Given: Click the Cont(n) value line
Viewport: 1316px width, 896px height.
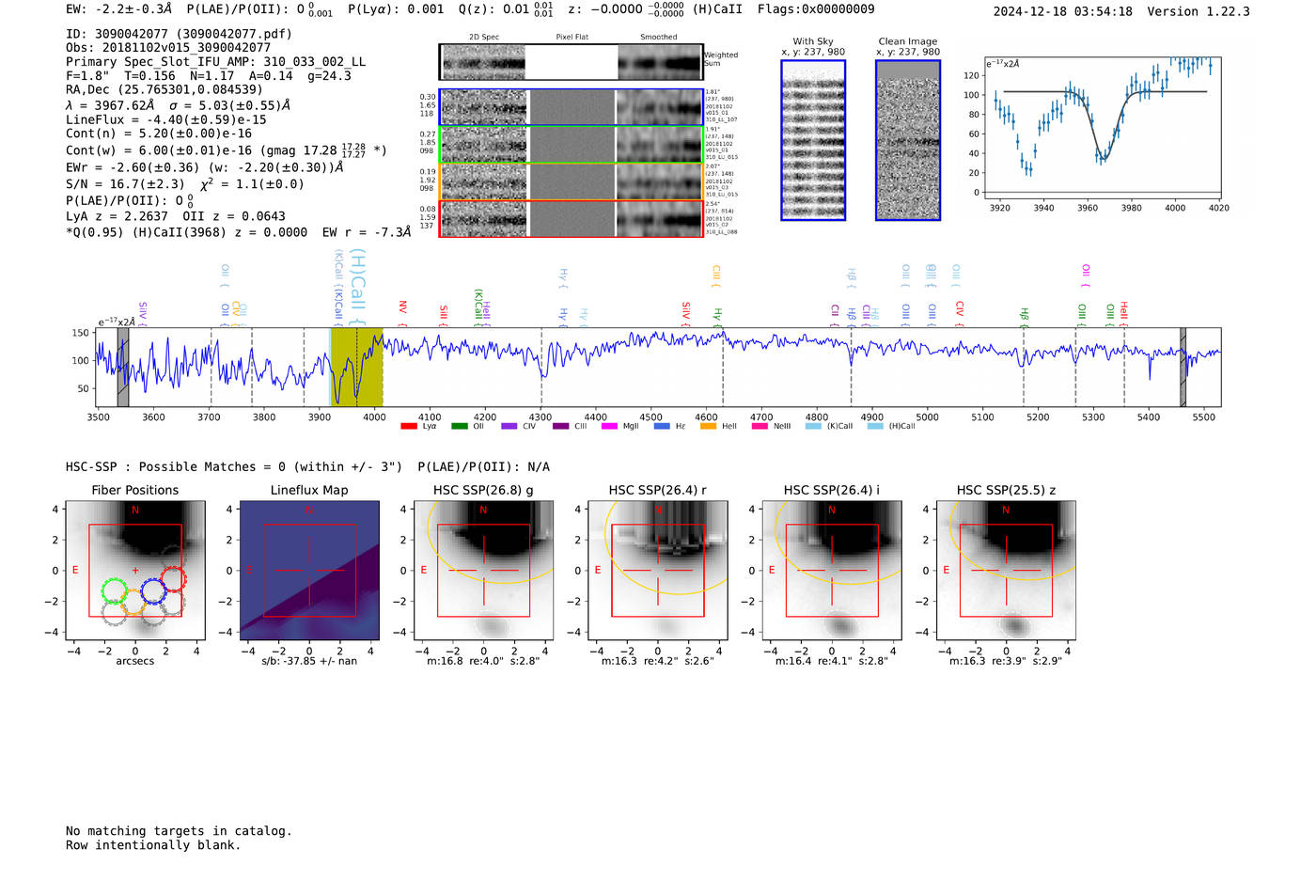Looking at the screenshot, I should pos(159,134).
